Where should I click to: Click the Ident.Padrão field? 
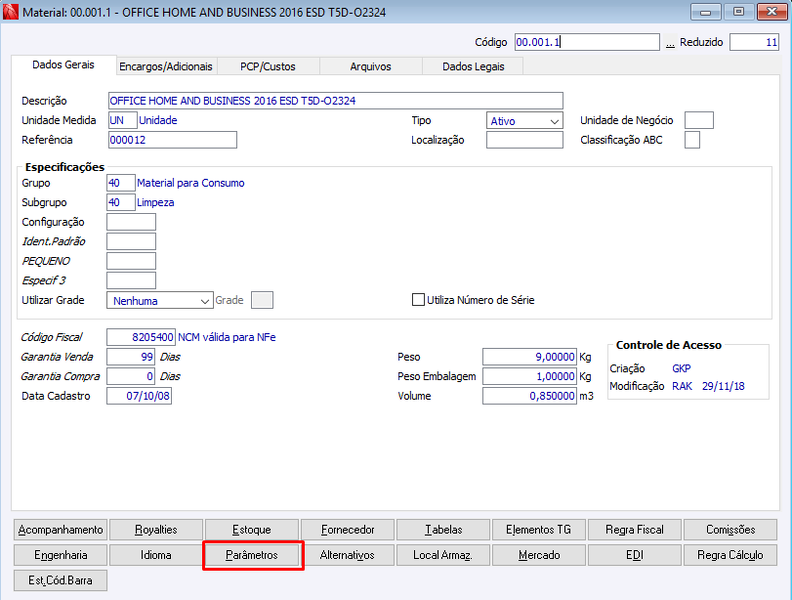coord(131,241)
